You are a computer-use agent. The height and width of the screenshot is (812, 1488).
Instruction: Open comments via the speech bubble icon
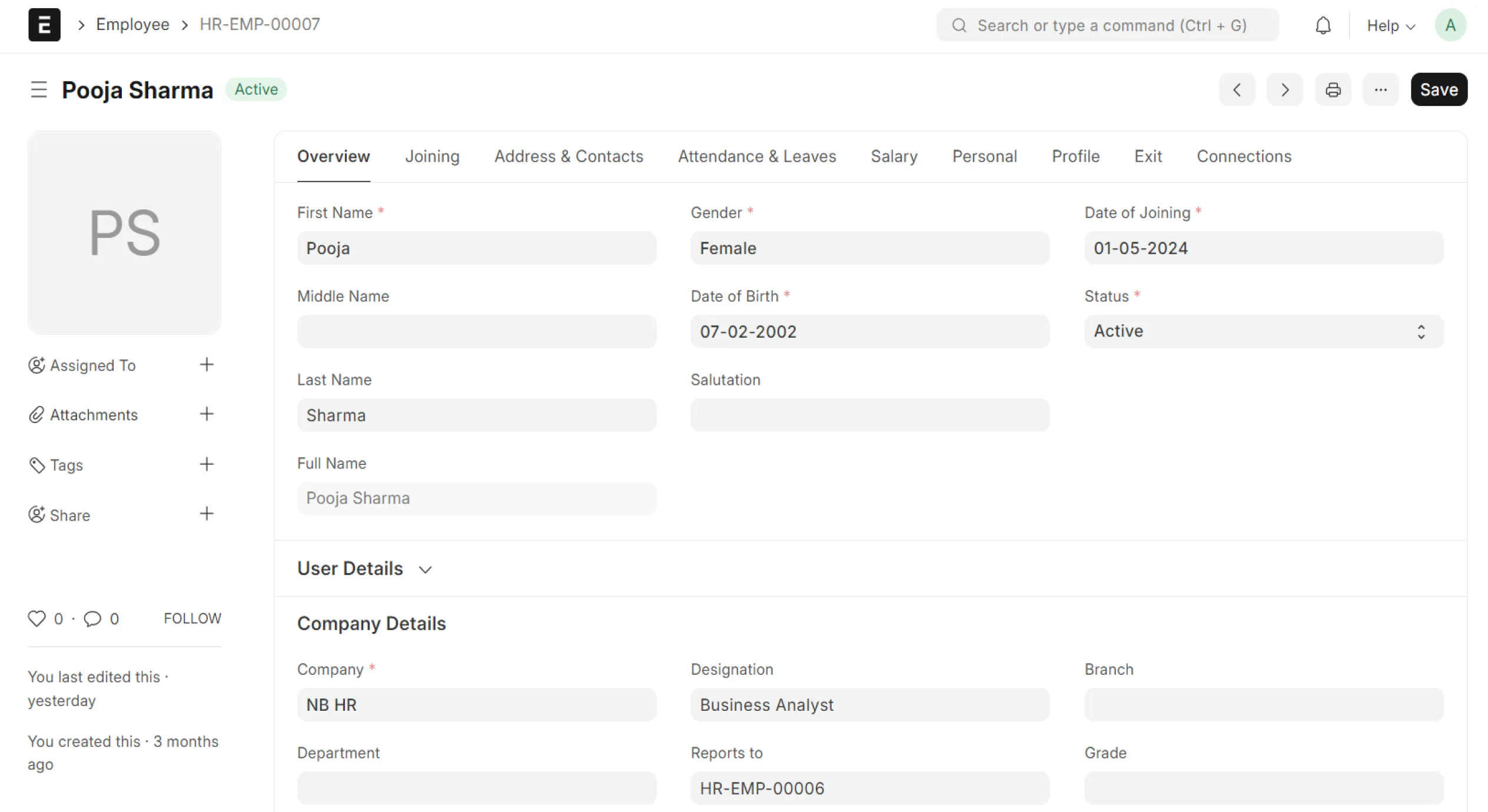coord(93,618)
